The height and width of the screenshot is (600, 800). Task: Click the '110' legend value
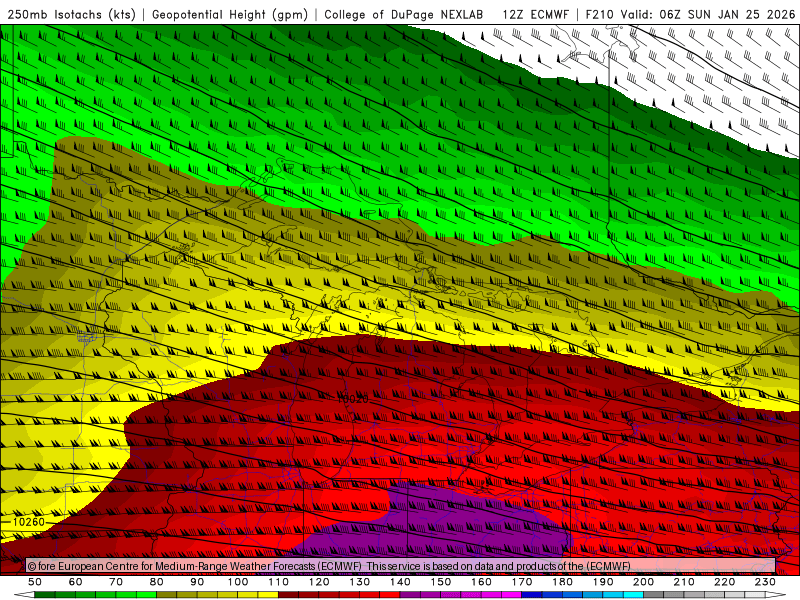[279, 582]
